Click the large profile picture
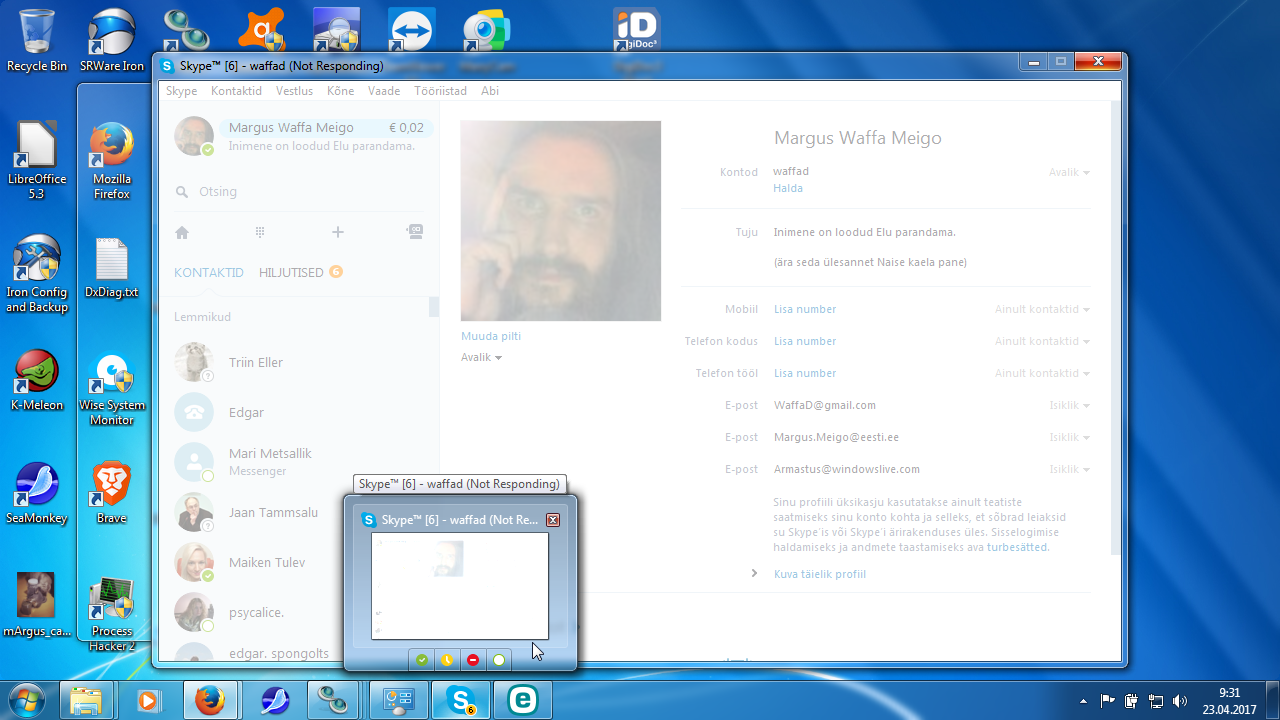 coord(561,221)
